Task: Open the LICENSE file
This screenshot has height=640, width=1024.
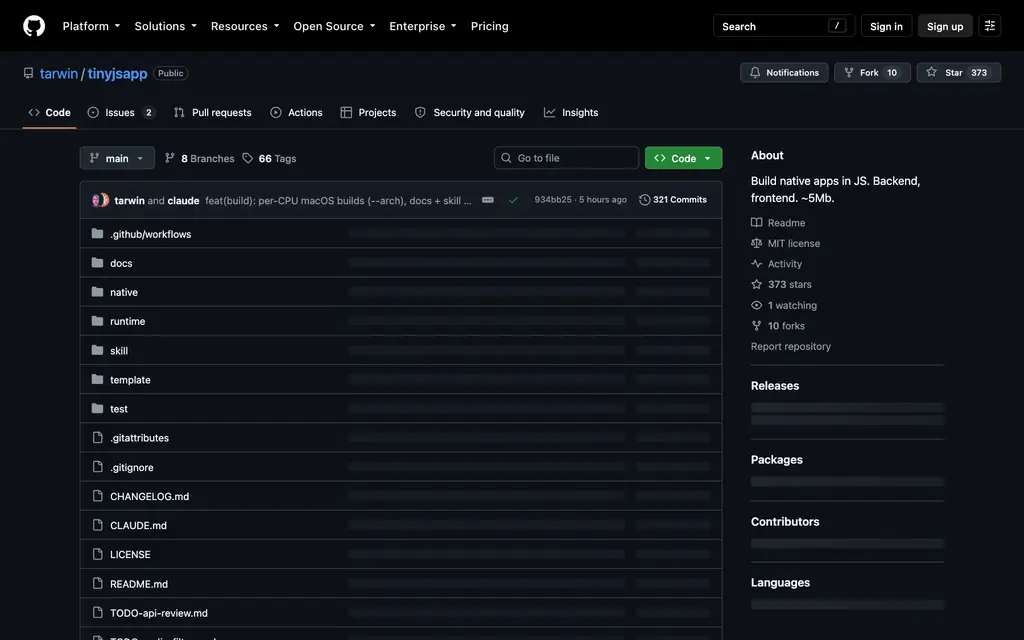Action: (x=130, y=554)
